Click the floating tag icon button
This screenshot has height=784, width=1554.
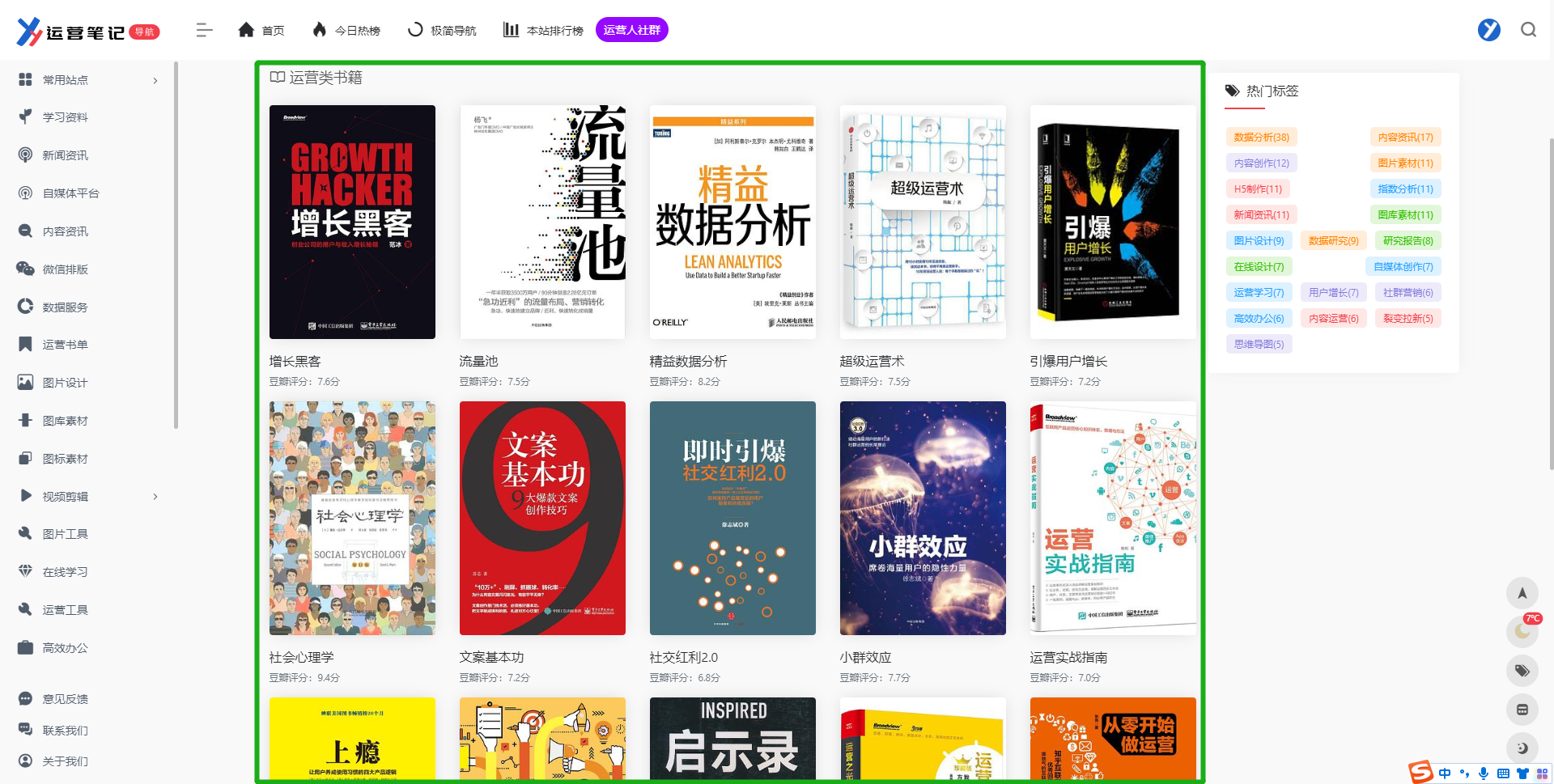tap(1522, 671)
